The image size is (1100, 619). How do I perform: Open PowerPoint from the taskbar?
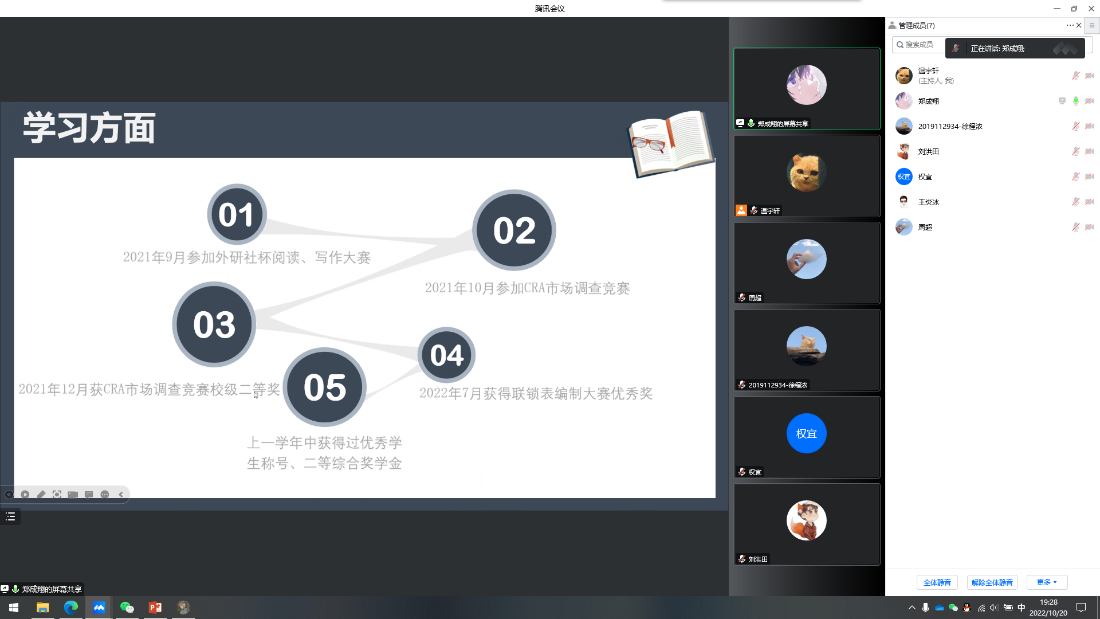coord(155,607)
